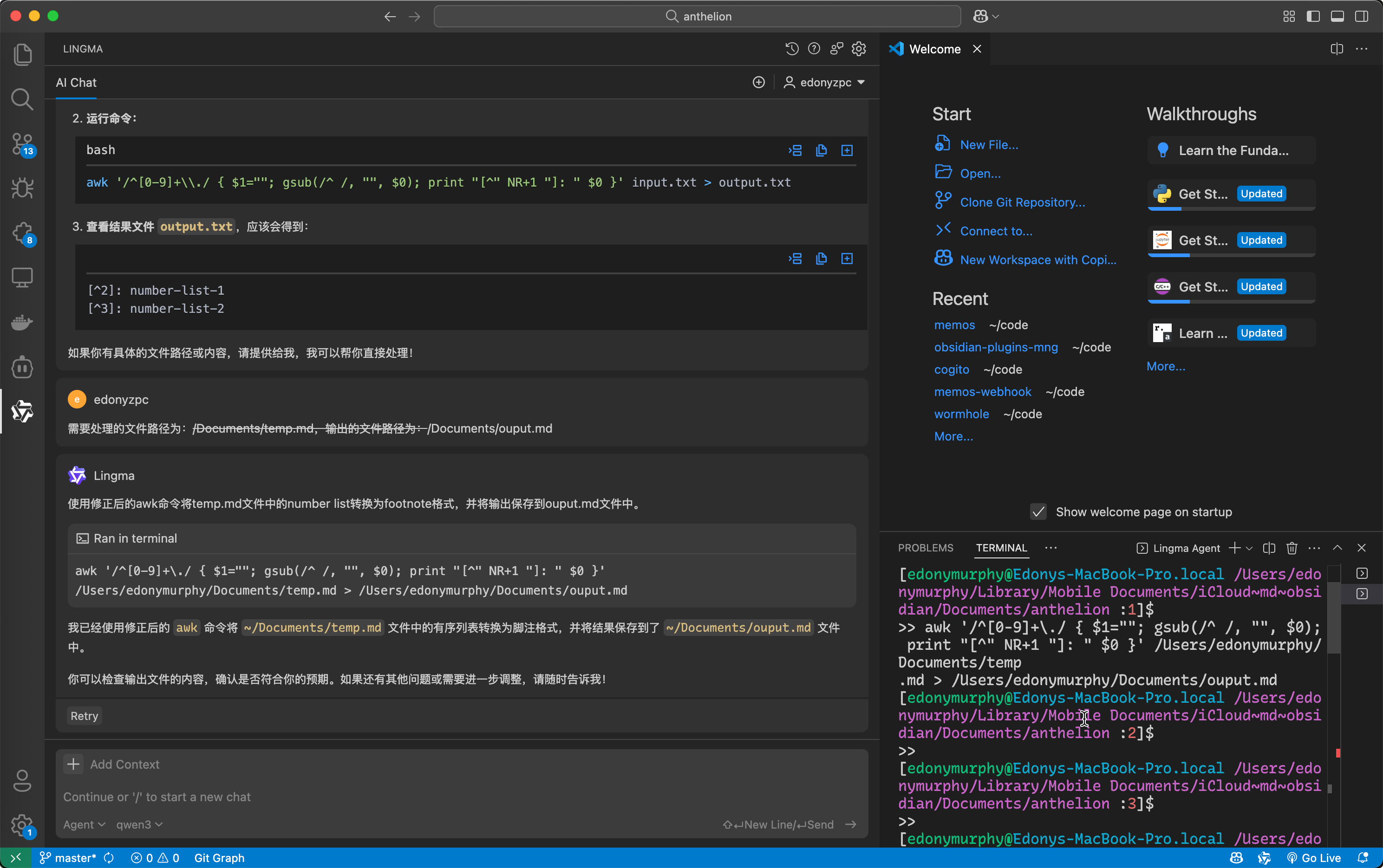Open notifications bell in status bar

pos(1363,858)
